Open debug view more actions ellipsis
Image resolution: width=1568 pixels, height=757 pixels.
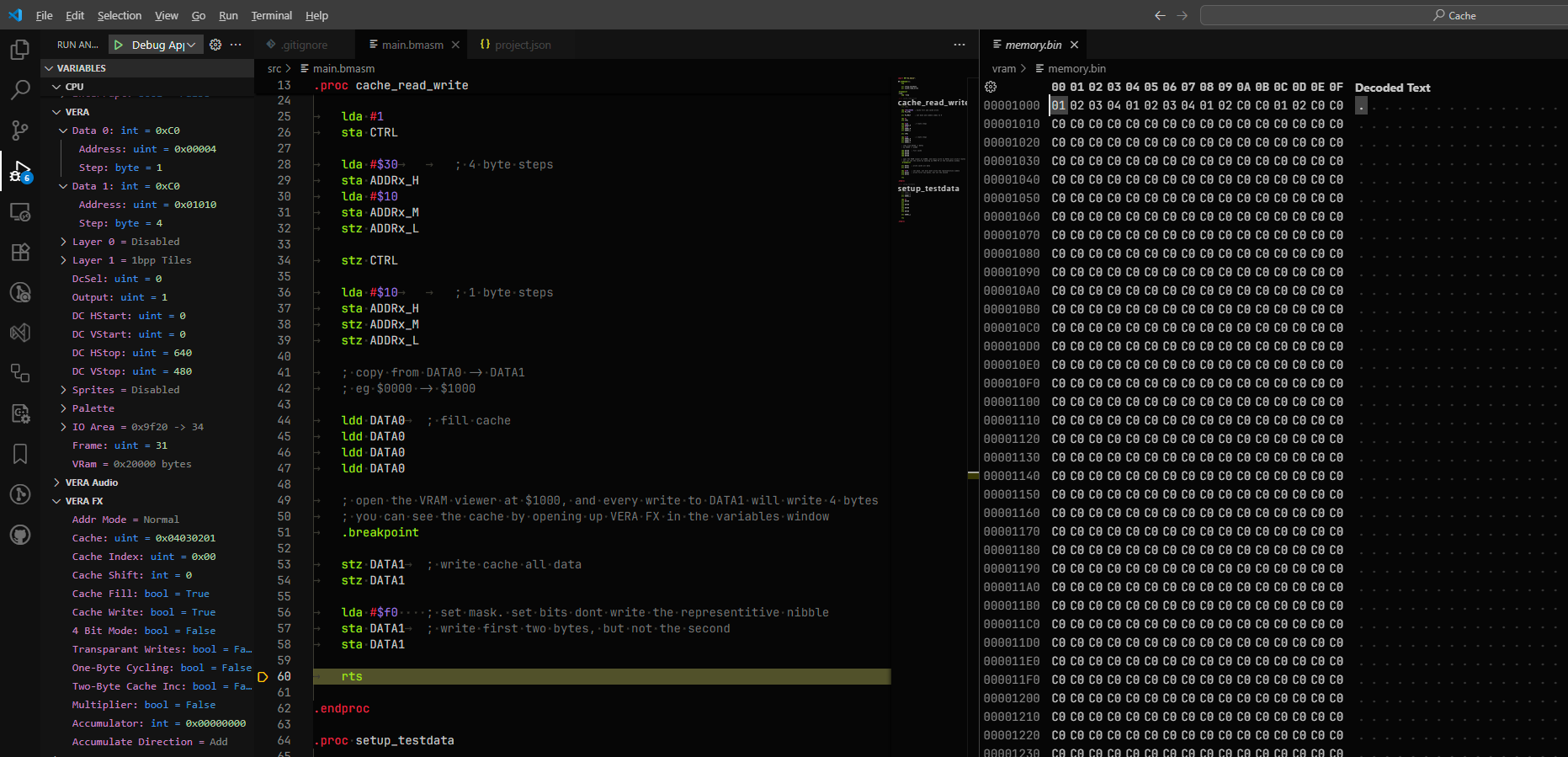click(236, 45)
